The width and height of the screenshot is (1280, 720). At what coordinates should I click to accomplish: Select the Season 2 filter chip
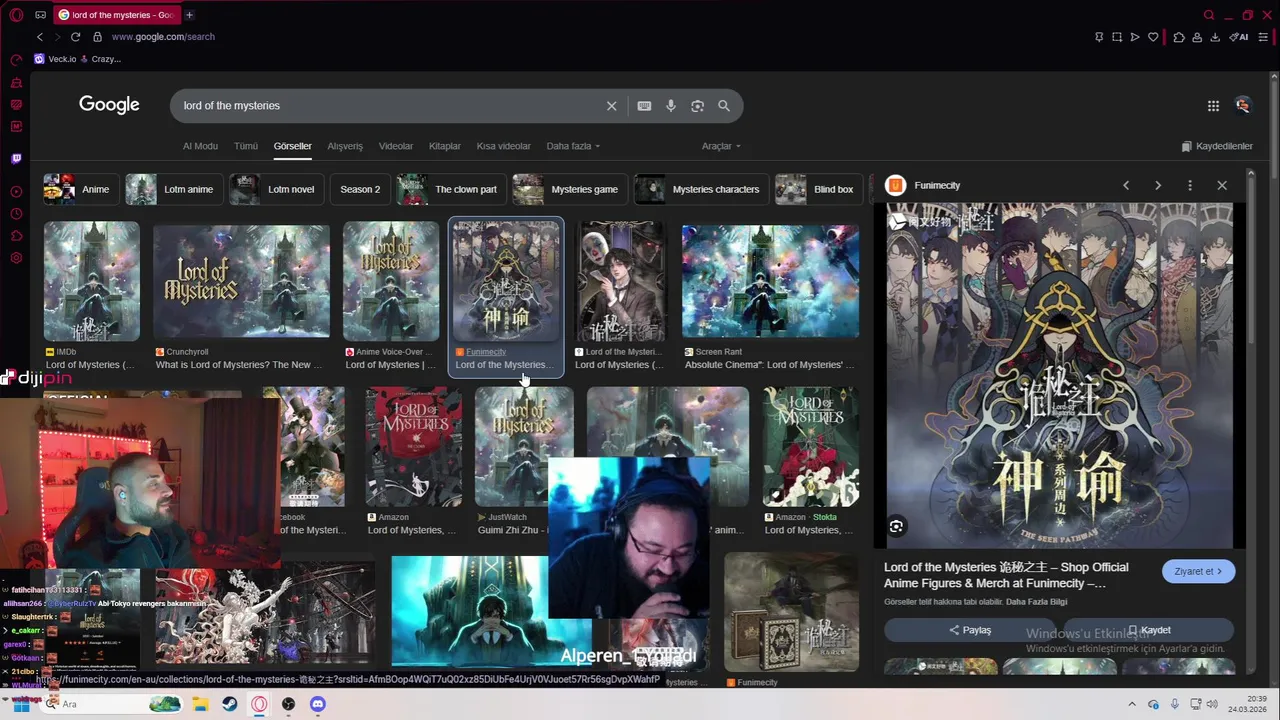[x=360, y=189]
